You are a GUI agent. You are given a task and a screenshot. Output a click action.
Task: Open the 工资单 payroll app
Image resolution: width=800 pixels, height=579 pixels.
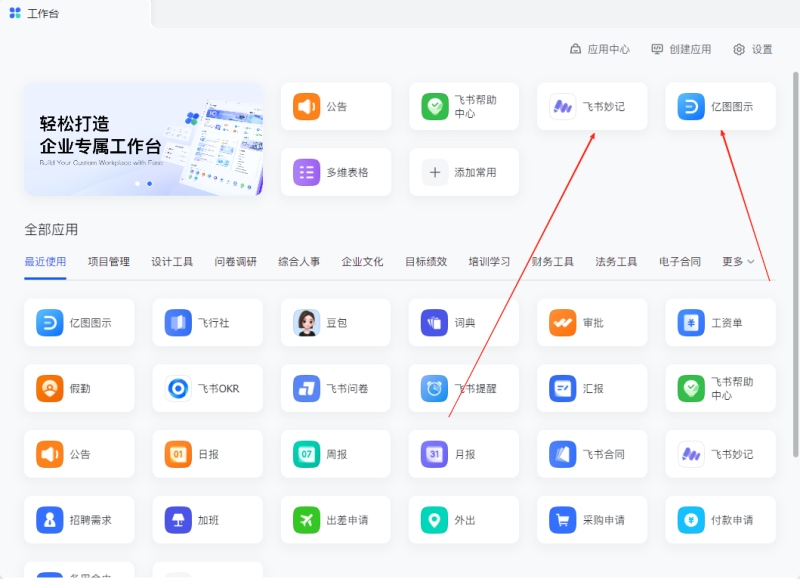720,322
